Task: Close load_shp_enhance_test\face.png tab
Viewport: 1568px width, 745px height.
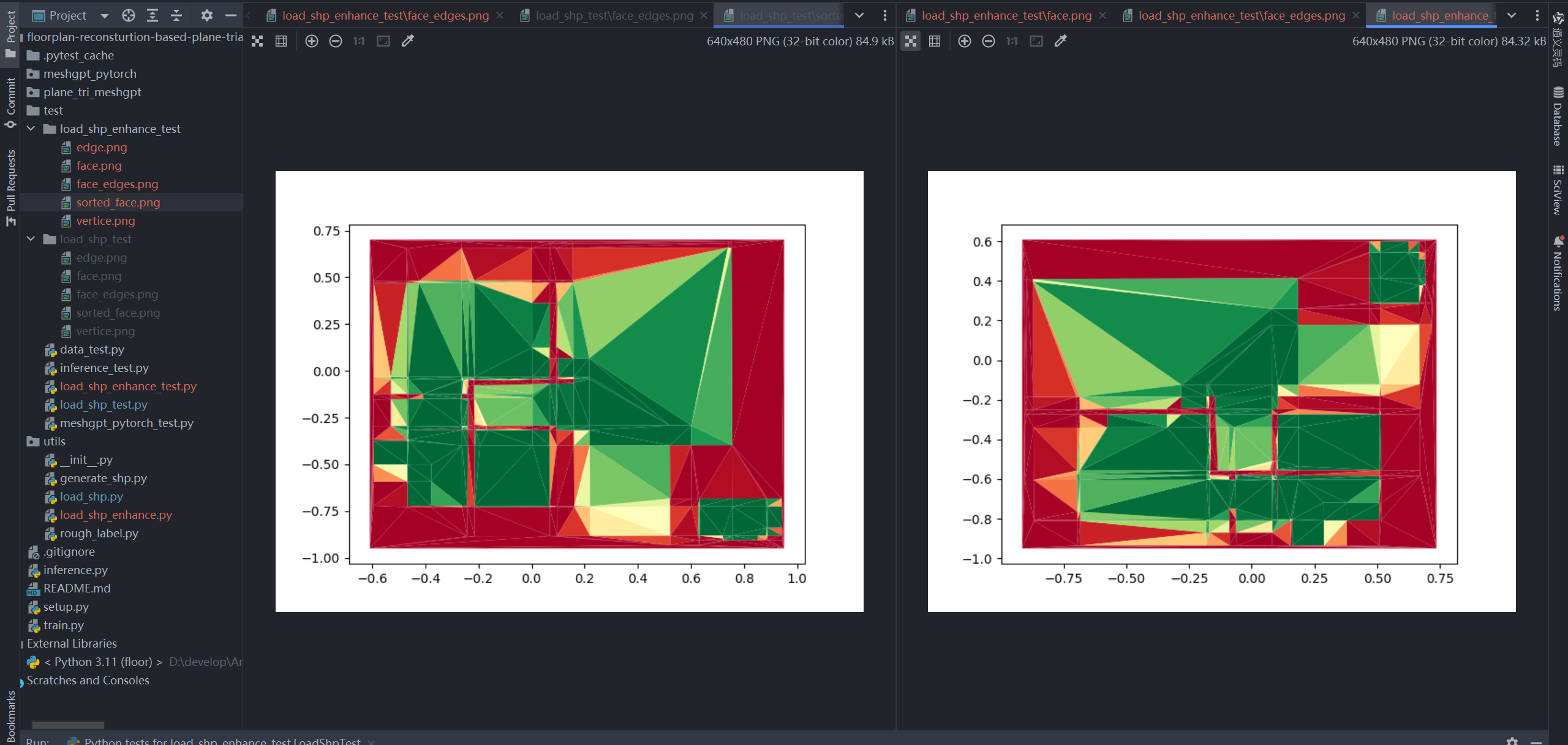Action: tap(1102, 16)
